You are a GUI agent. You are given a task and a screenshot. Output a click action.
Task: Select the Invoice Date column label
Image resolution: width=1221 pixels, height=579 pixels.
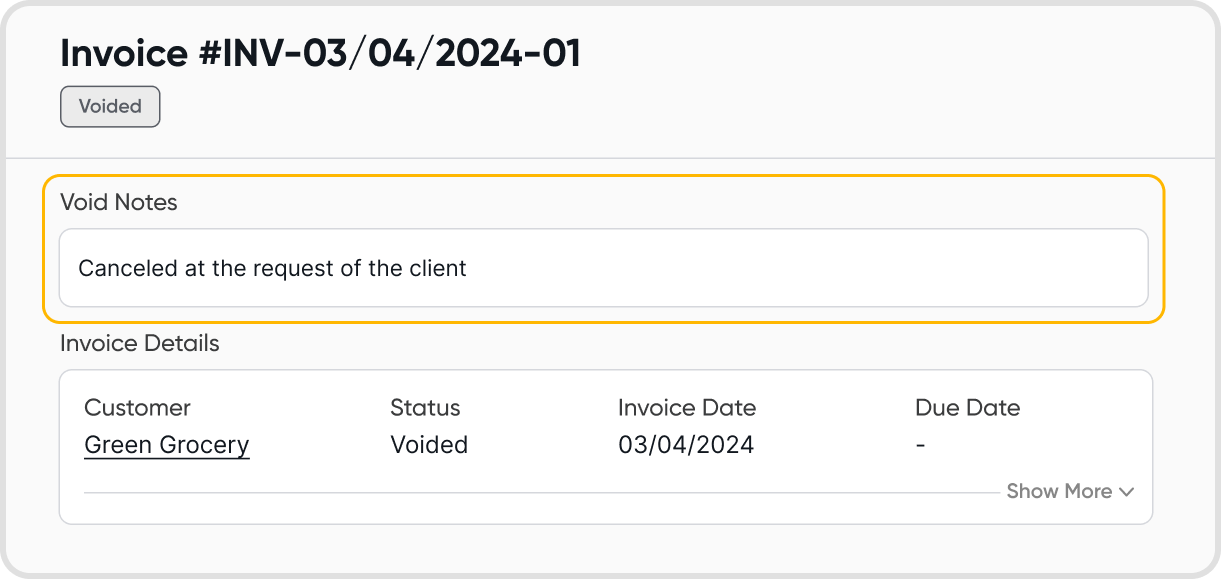point(687,408)
